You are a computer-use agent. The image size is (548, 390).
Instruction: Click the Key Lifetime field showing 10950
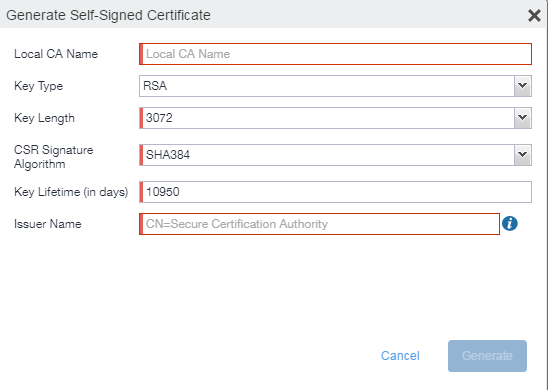(x=336, y=192)
